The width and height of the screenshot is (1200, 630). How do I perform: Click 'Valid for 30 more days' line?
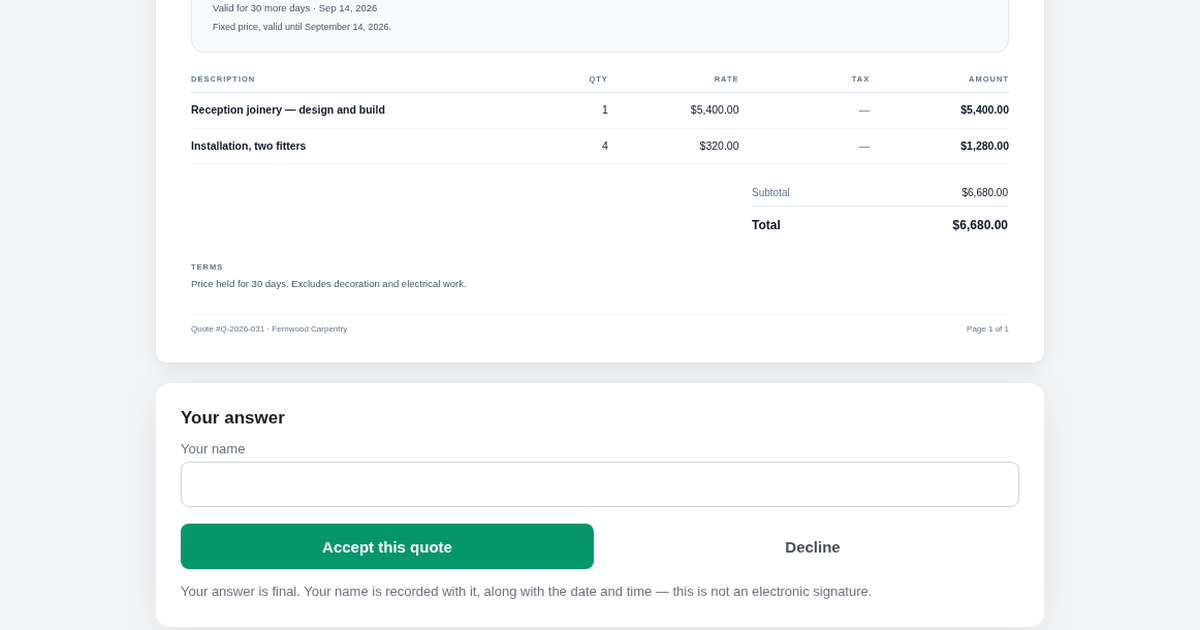tap(295, 8)
